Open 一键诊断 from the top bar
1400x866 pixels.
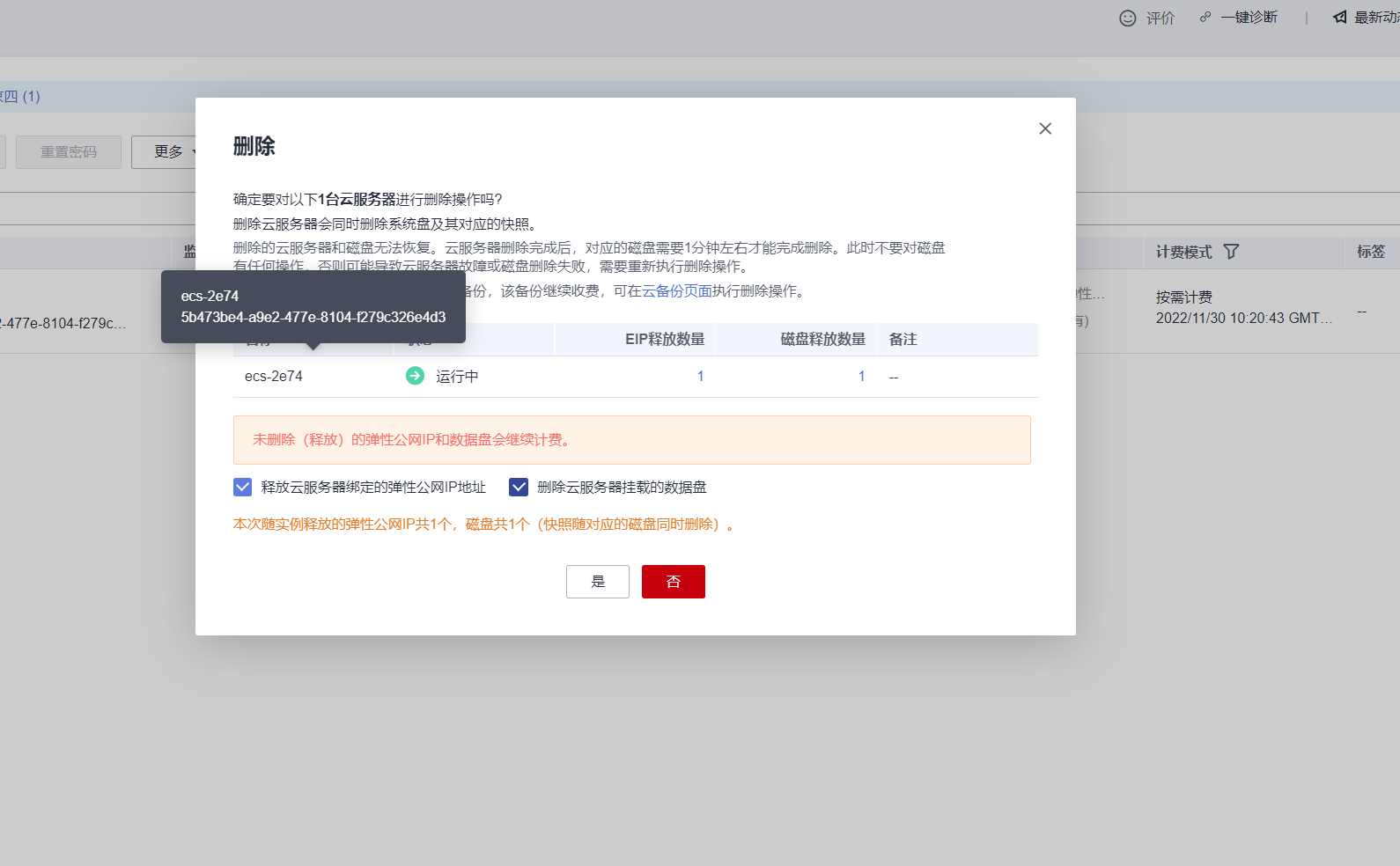1249,18
